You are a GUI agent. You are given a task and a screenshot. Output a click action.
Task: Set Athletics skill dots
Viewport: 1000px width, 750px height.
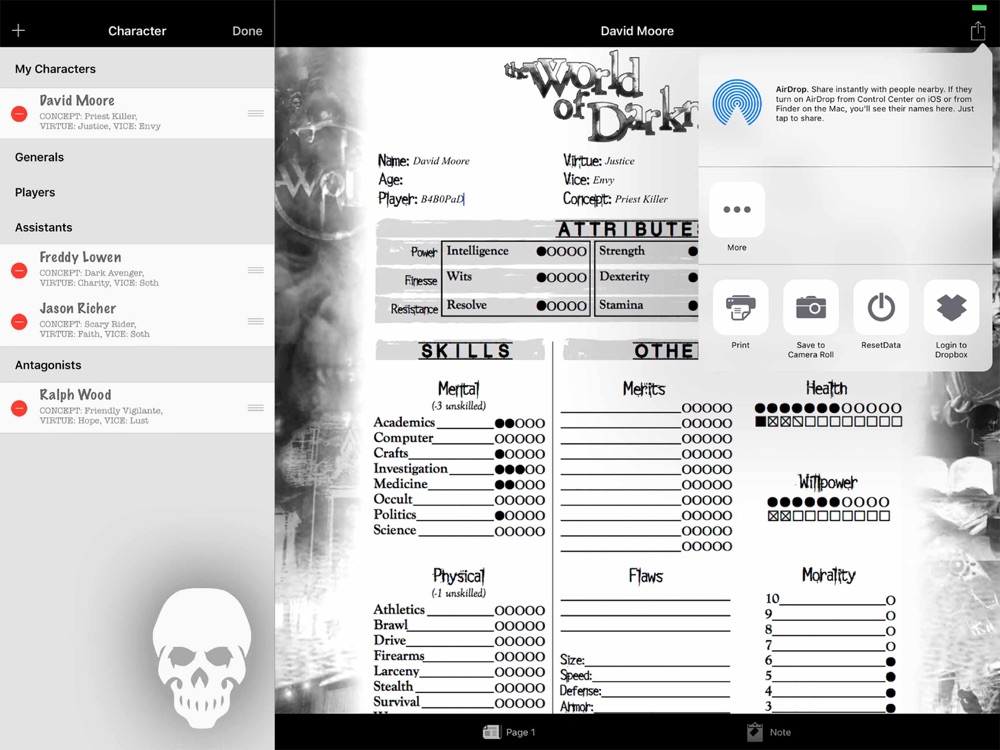point(520,610)
